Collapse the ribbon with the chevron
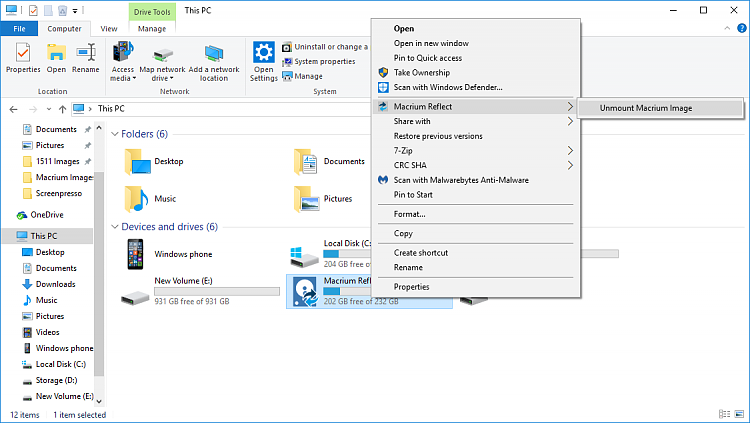 click(727, 28)
